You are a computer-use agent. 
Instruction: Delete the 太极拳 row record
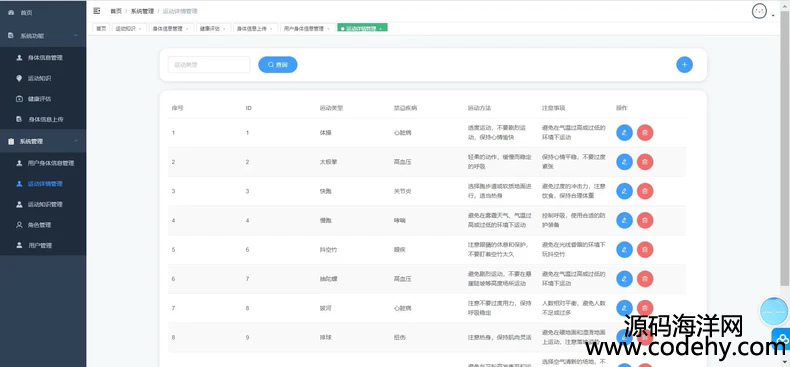(x=645, y=162)
